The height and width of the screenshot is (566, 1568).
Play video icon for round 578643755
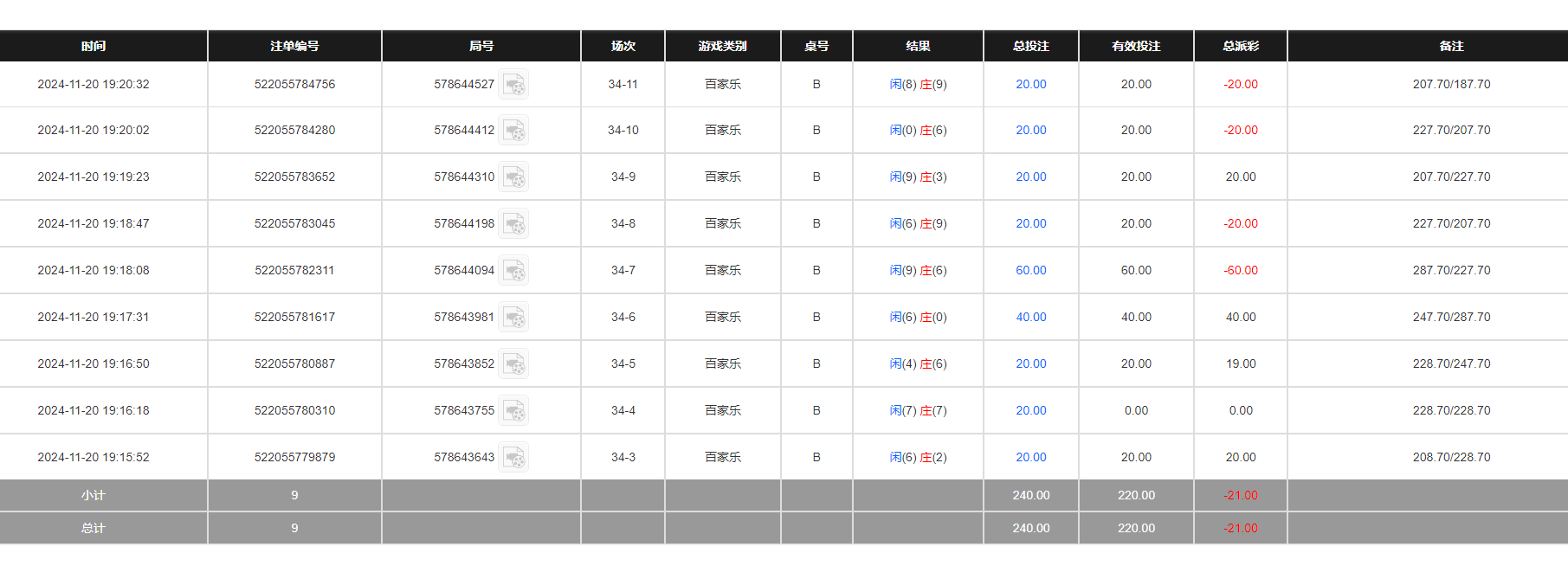pos(513,411)
